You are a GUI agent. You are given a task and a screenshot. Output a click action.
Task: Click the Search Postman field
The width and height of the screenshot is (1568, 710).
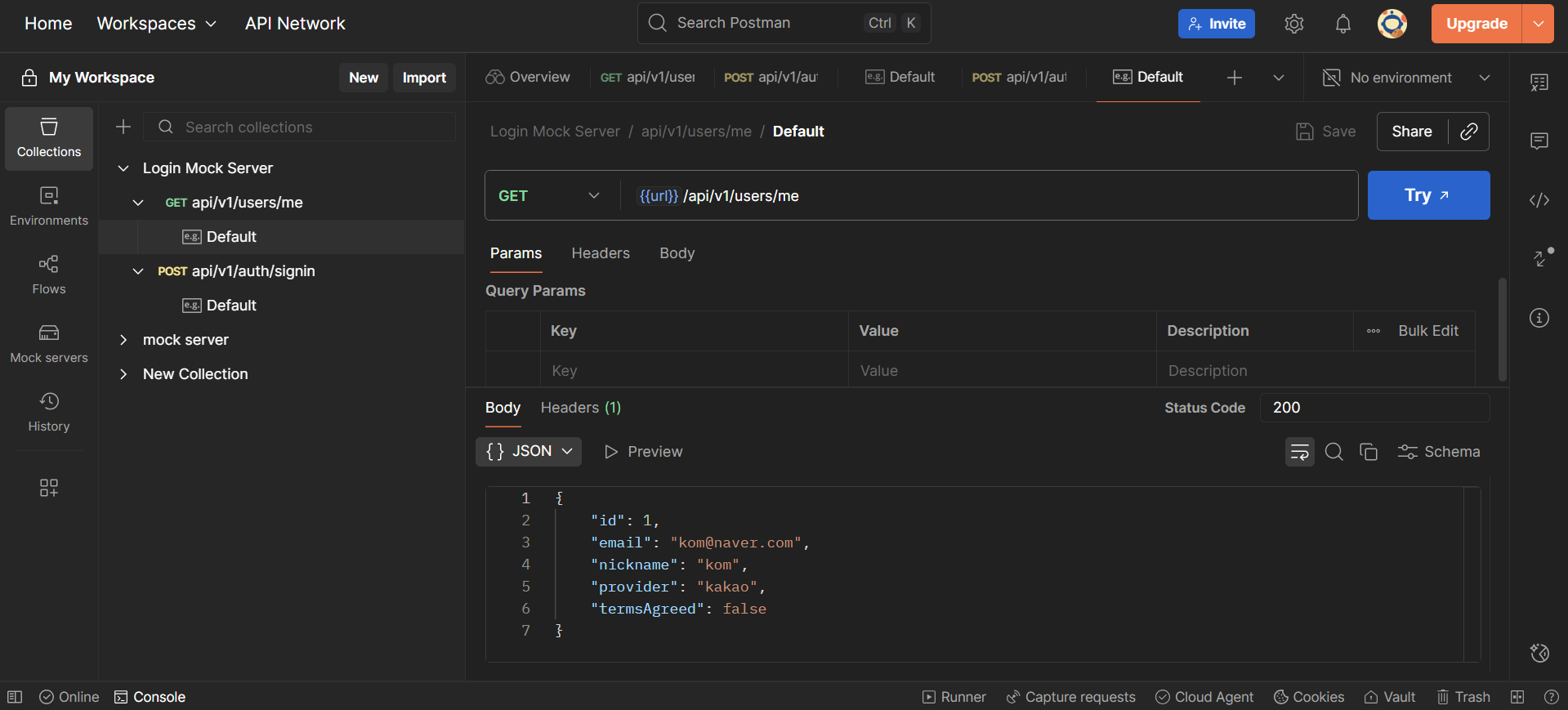tap(784, 23)
